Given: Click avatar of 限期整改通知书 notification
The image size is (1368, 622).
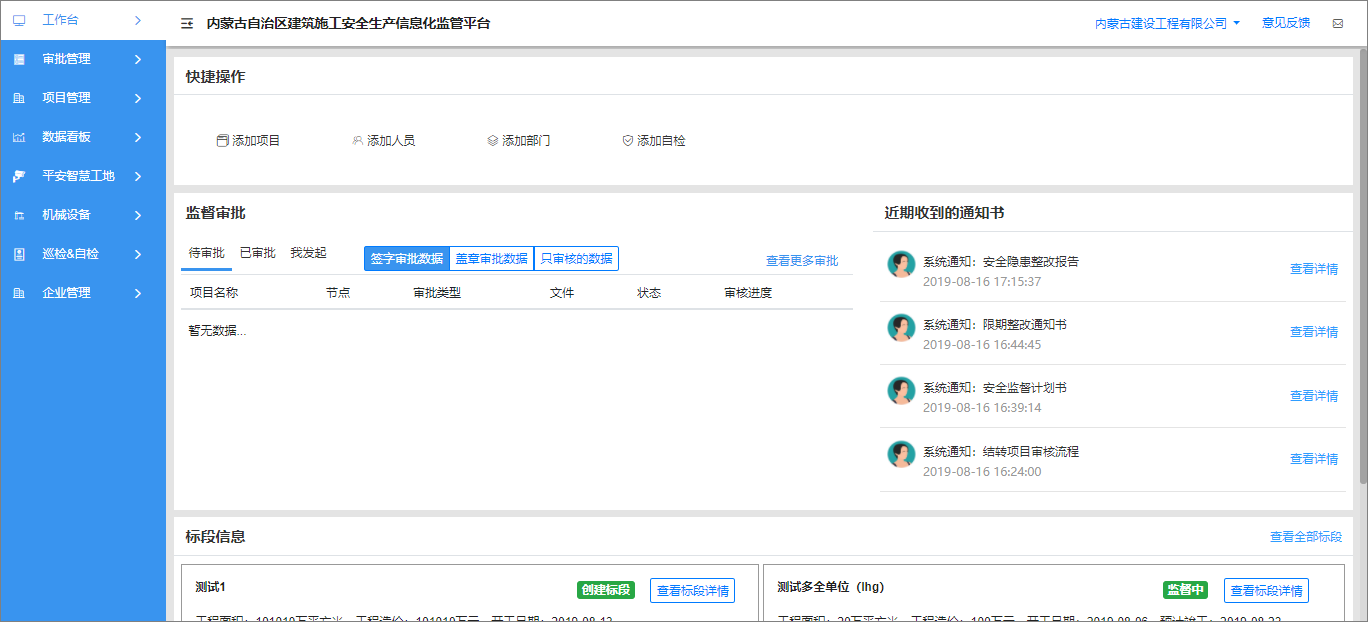Looking at the screenshot, I should coord(901,328).
